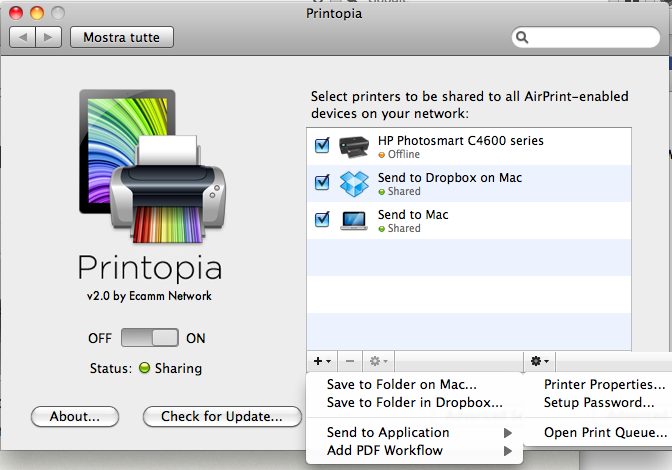Open the plus add-printer dropdown

pos(321,360)
